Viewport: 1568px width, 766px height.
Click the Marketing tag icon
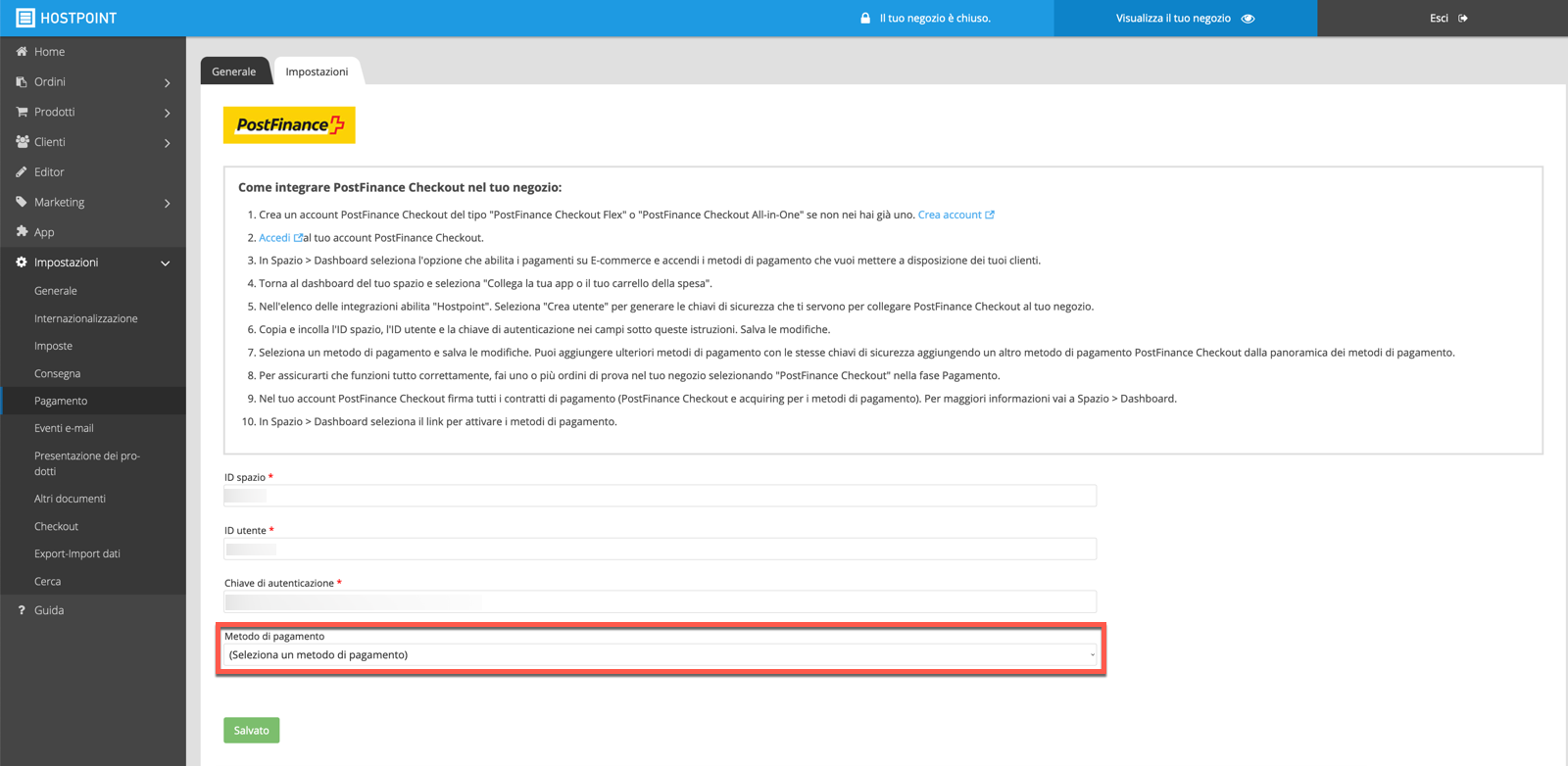point(22,202)
